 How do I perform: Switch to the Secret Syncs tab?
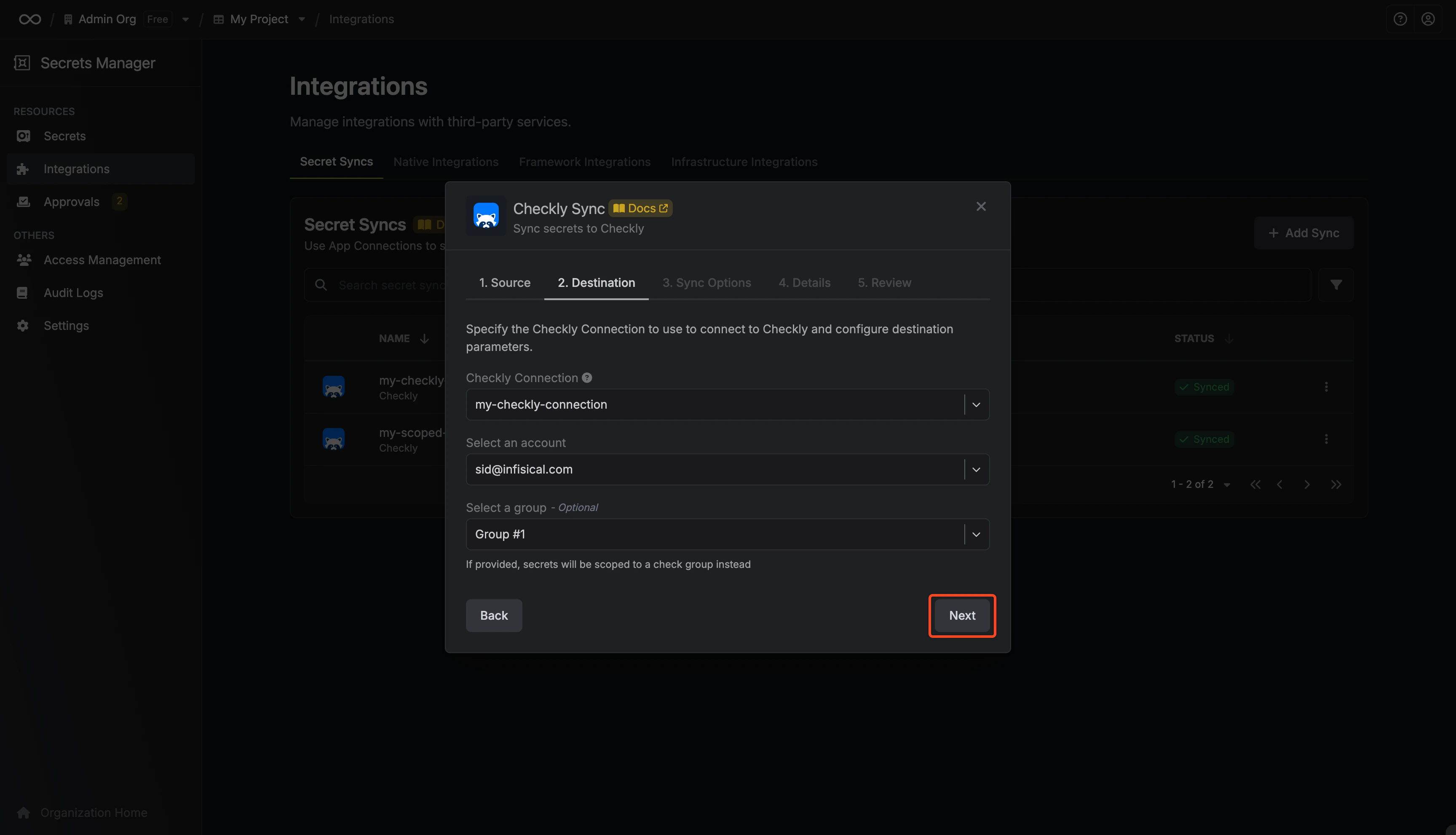tap(336, 162)
